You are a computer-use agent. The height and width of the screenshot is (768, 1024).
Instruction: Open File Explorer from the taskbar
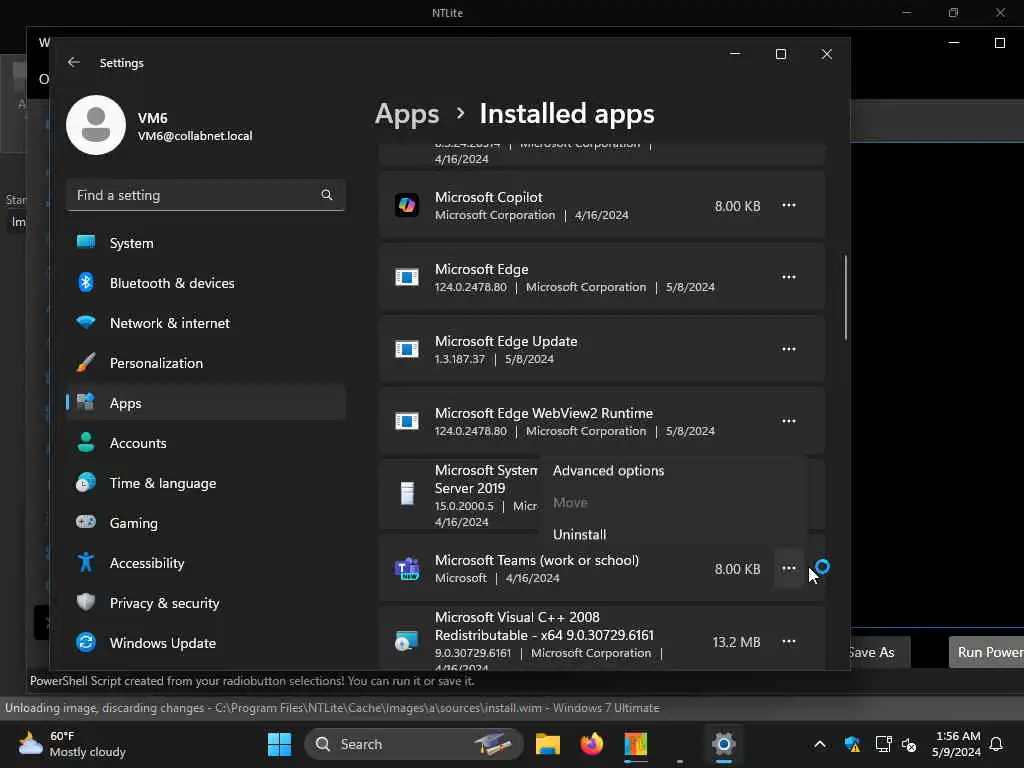(x=548, y=744)
